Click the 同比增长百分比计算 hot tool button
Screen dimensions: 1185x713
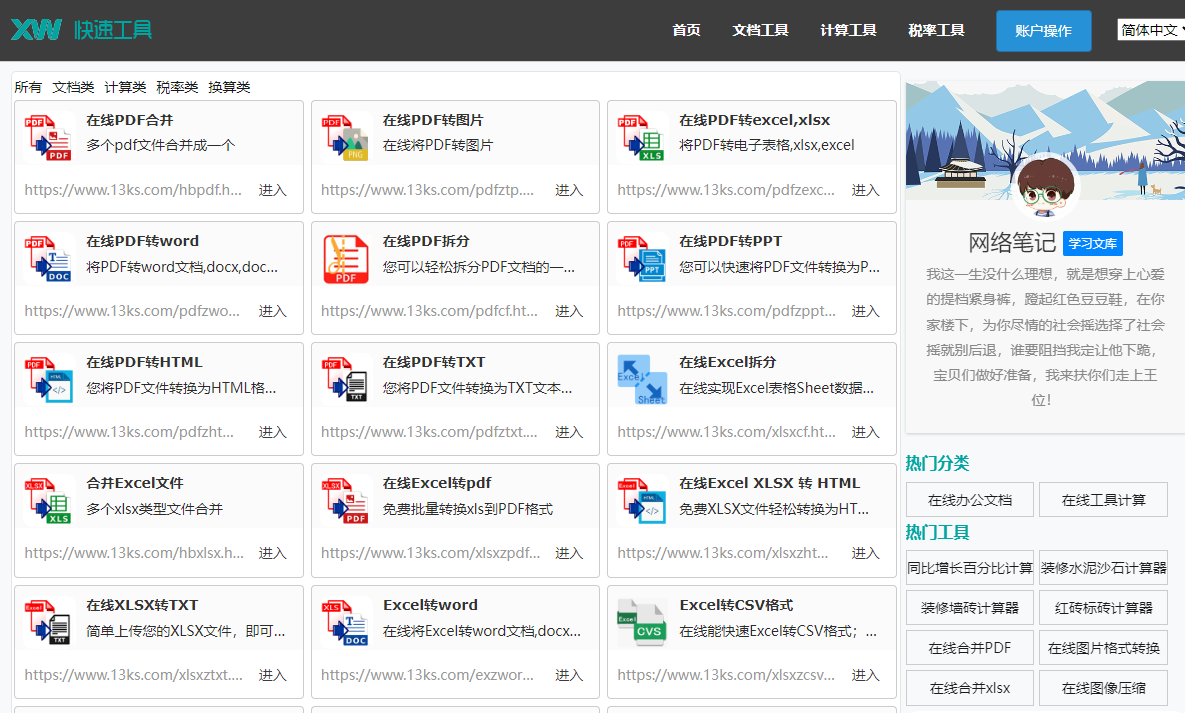click(969, 568)
